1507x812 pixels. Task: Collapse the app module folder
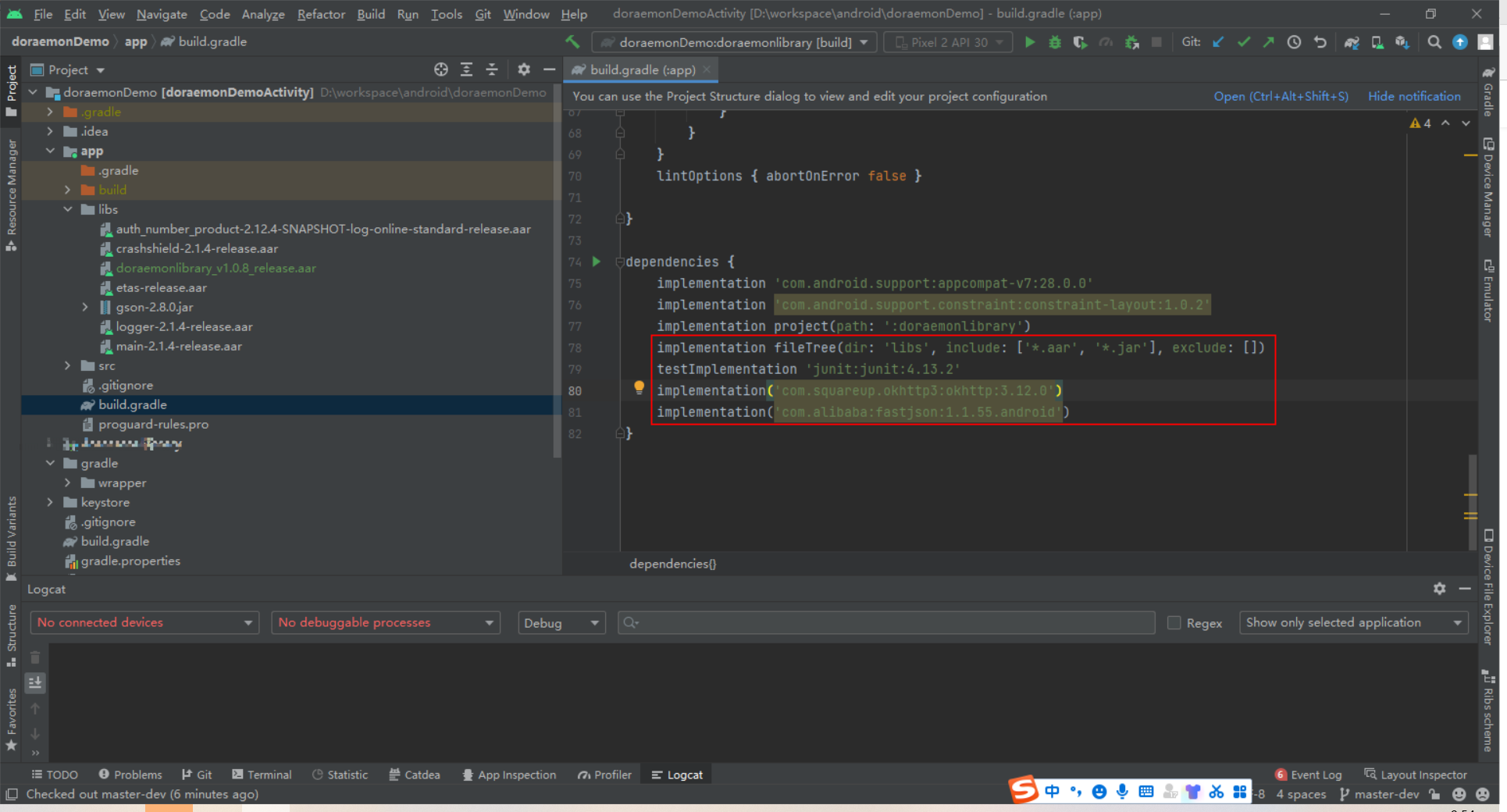[x=50, y=151]
